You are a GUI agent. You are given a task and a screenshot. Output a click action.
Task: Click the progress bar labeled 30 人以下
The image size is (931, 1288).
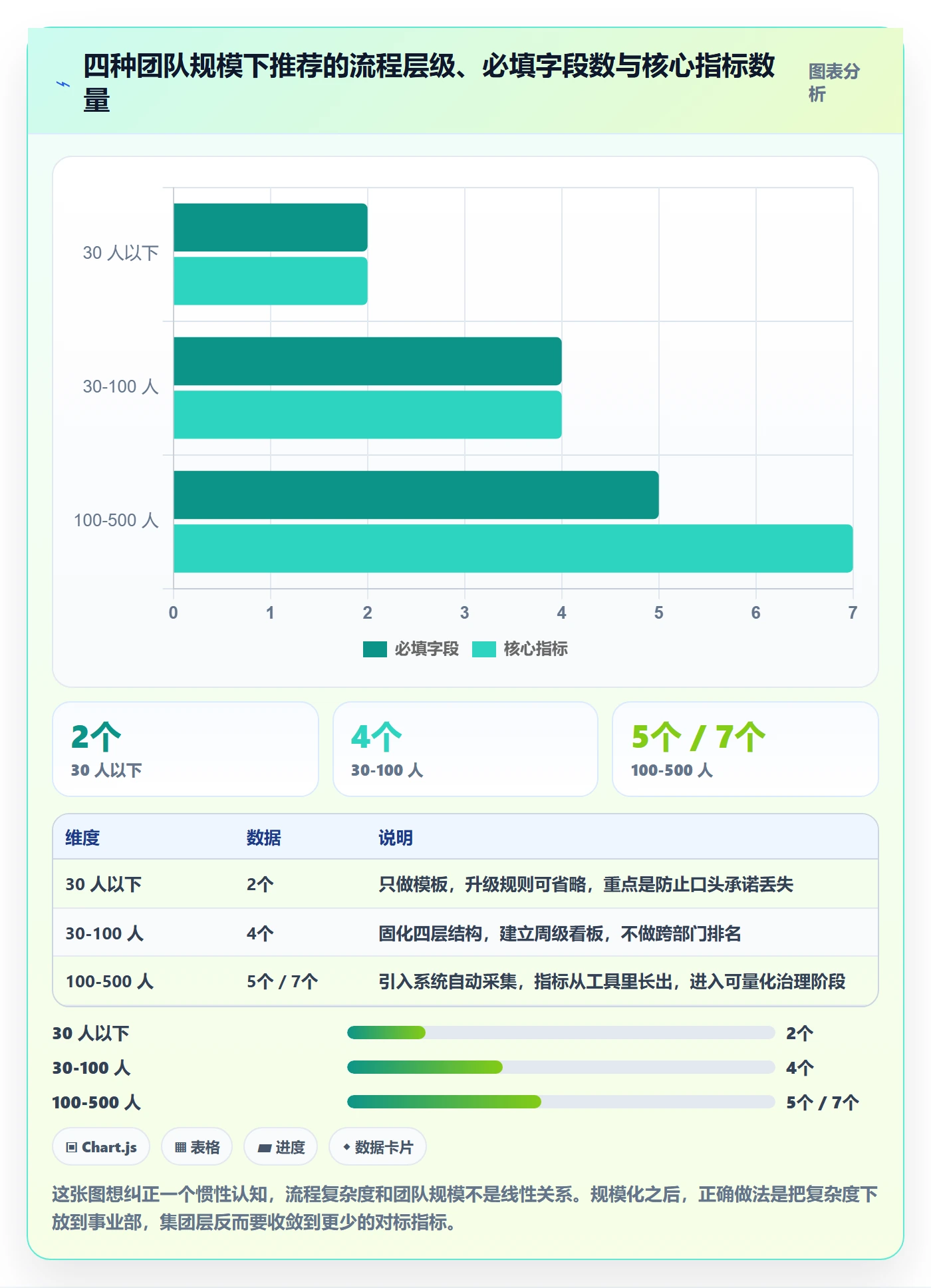(561, 1033)
